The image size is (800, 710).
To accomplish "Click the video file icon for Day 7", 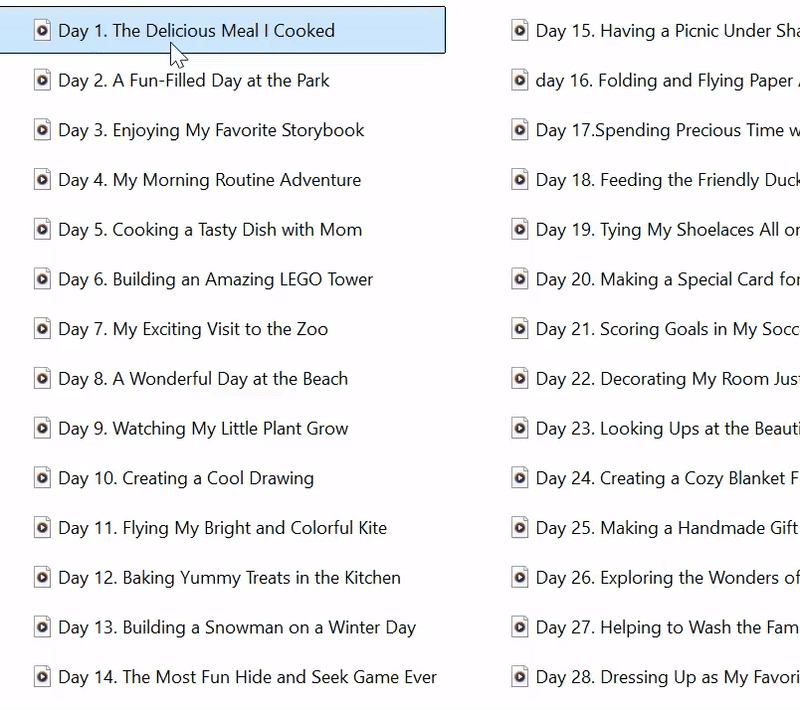I will [x=41, y=329].
